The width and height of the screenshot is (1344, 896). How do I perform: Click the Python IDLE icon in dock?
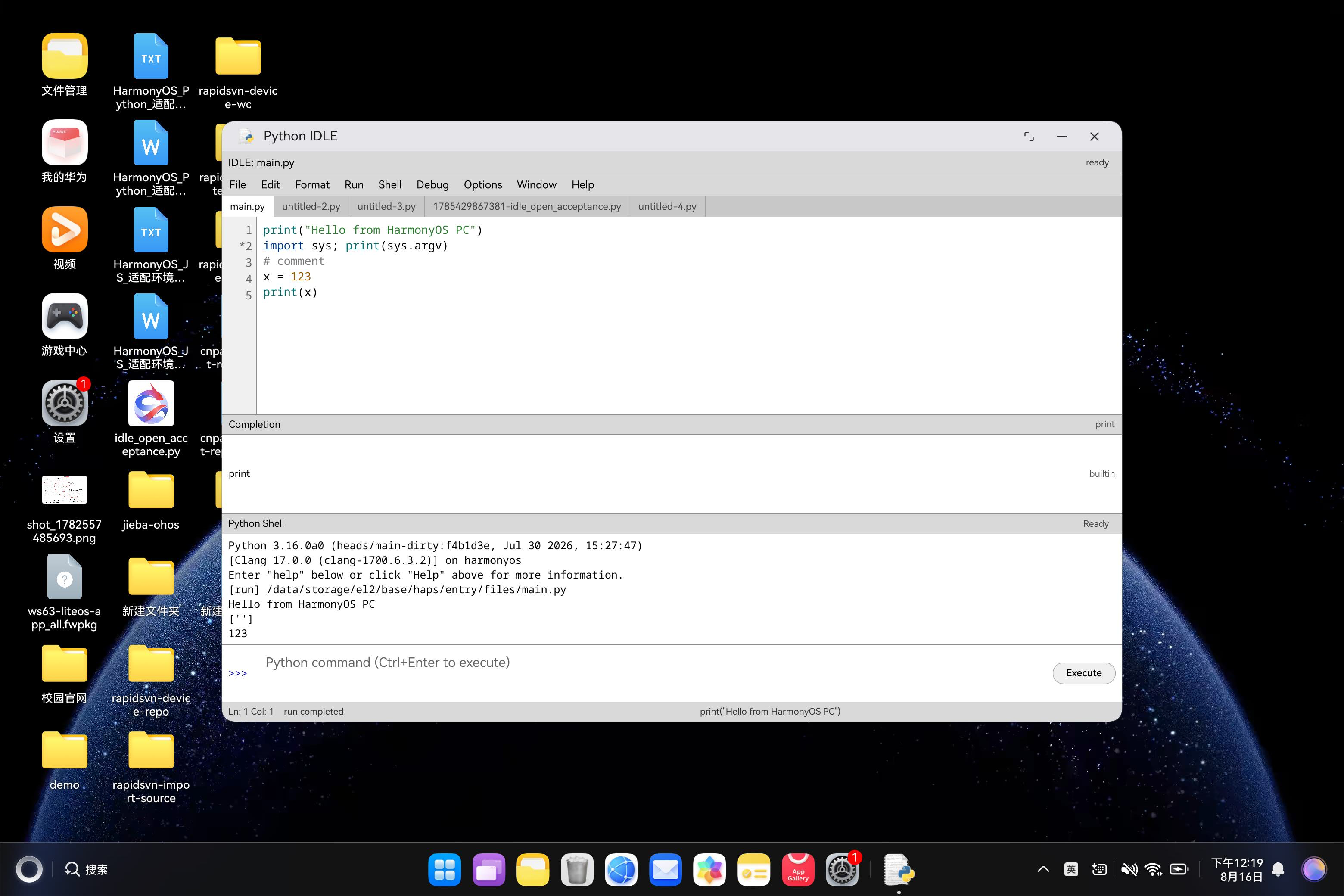point(898,870)
